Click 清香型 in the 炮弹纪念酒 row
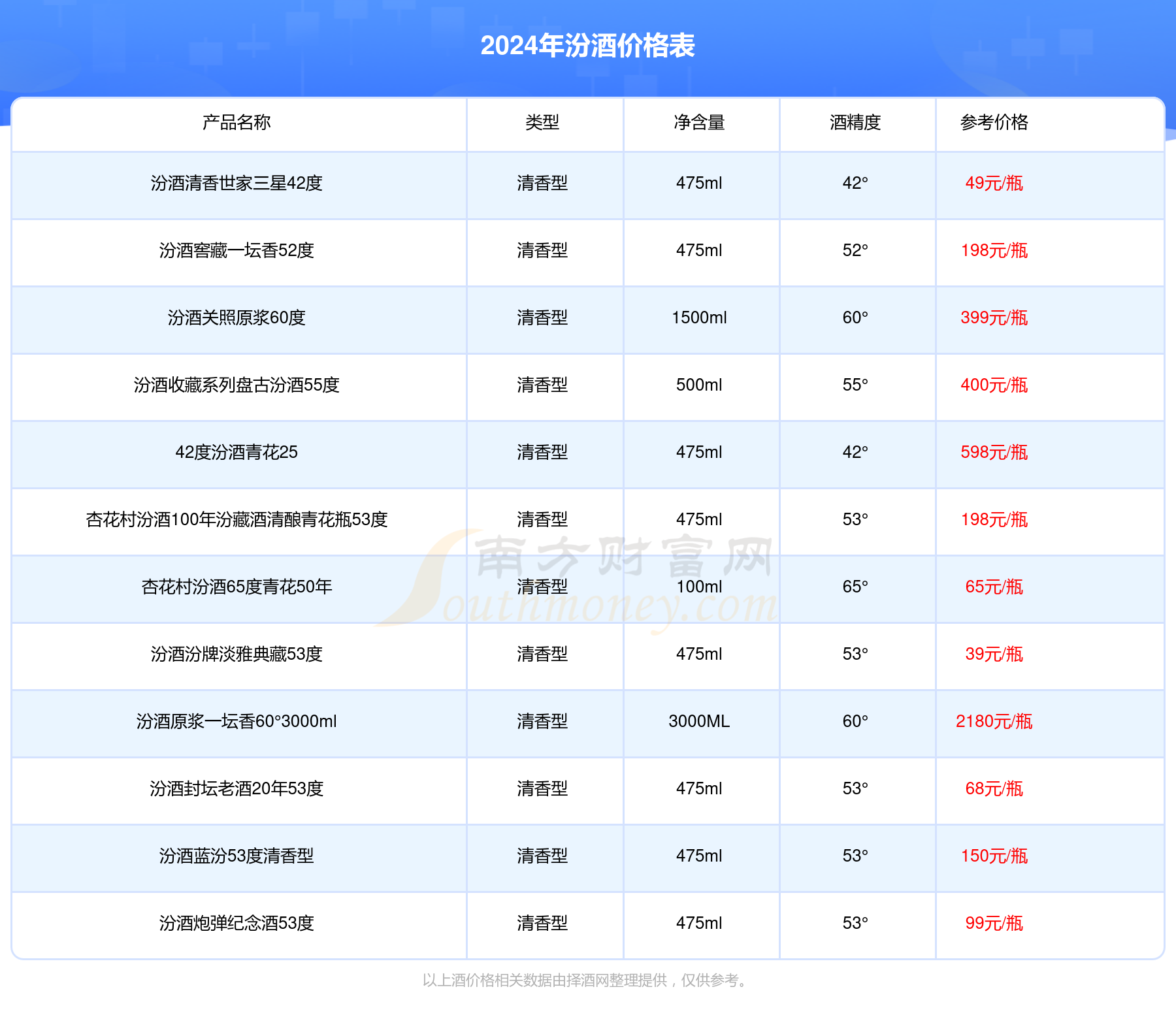 pyautogui.click(x=542, y=923)
